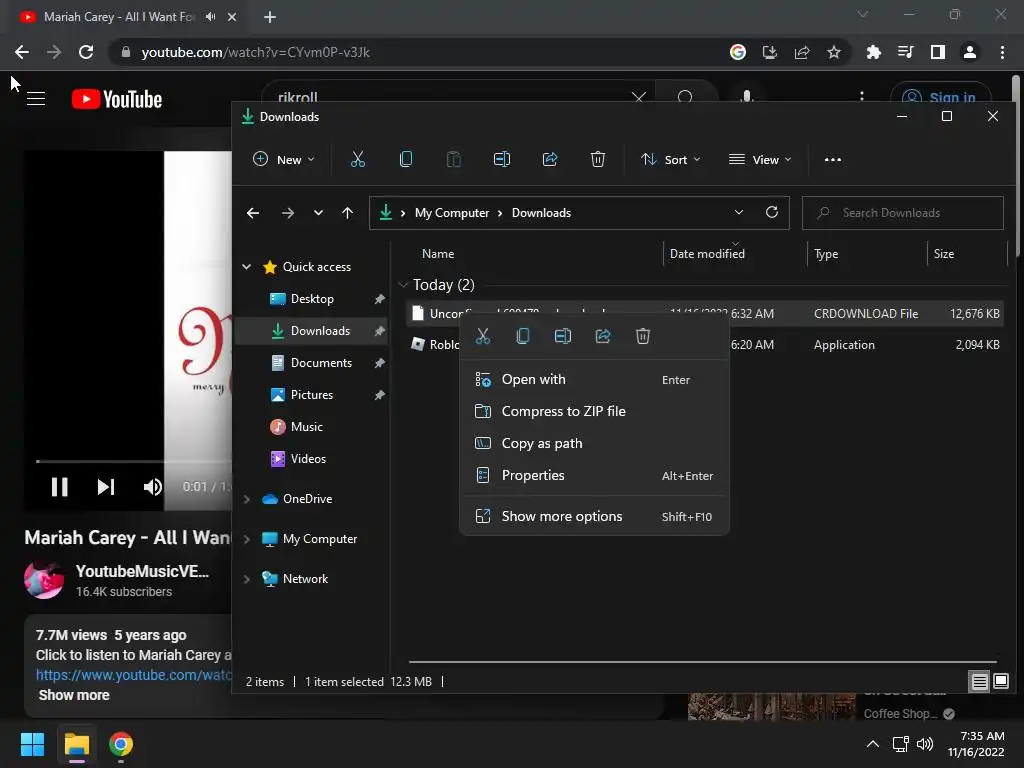Click Delete trash icon in Explorer toolbar
This screenshot has height=768, width=1024.
click(x=598, y=159)
